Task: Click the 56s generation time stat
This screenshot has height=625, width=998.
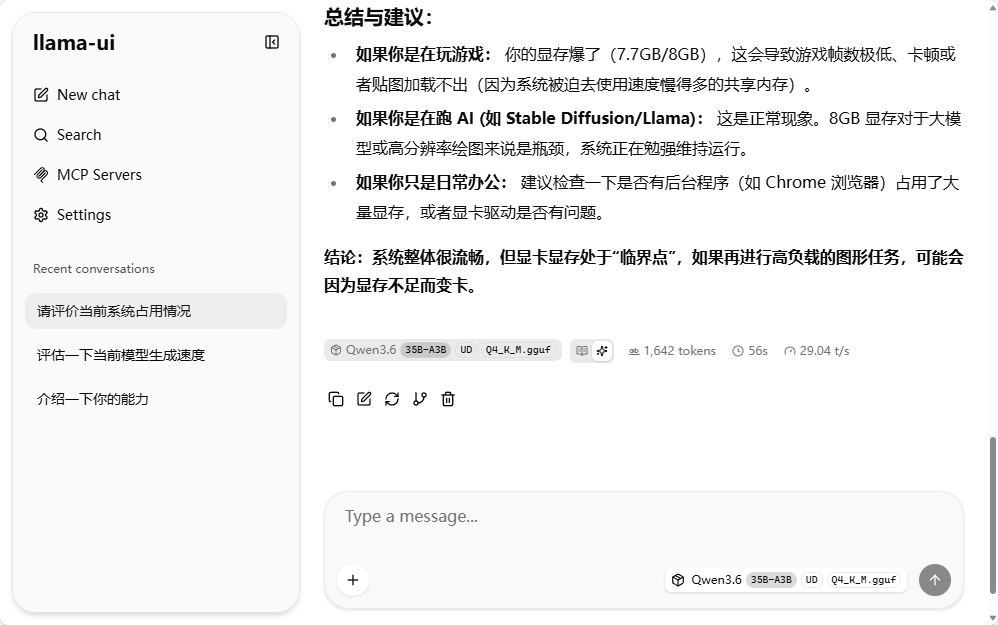Action: pos(750,351)
